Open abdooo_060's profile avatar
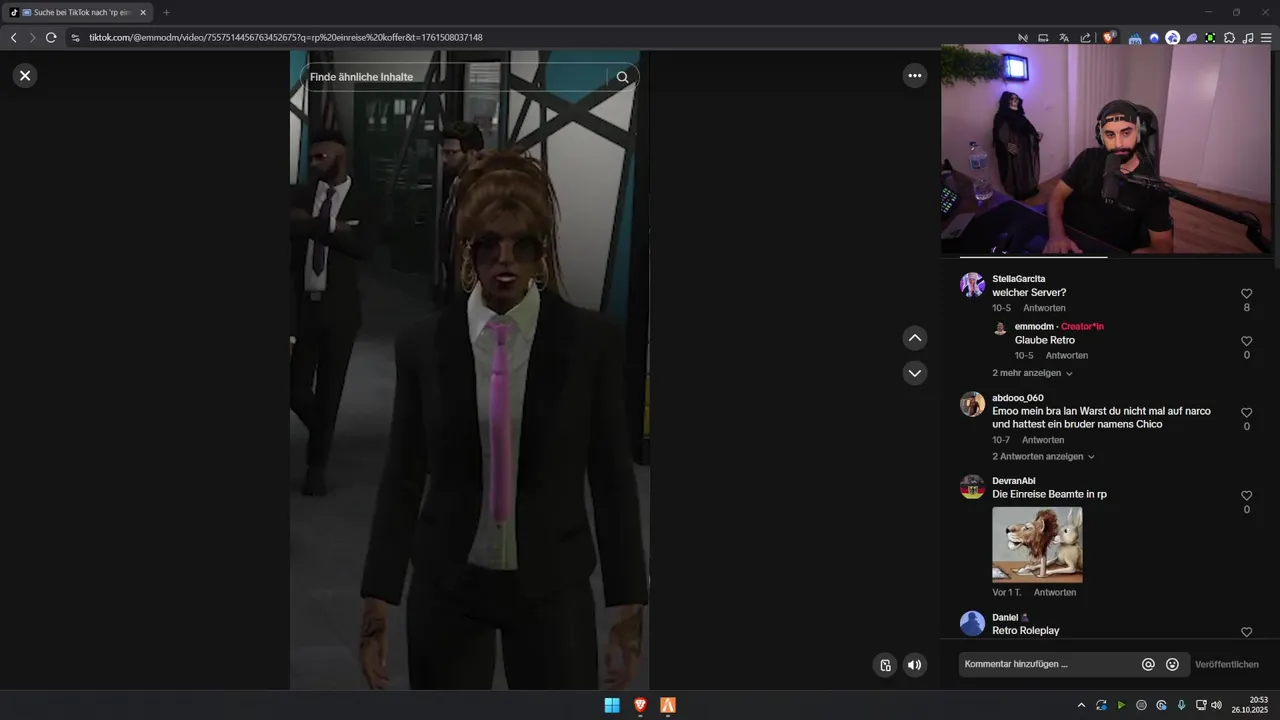 click(x=972, y=404)
